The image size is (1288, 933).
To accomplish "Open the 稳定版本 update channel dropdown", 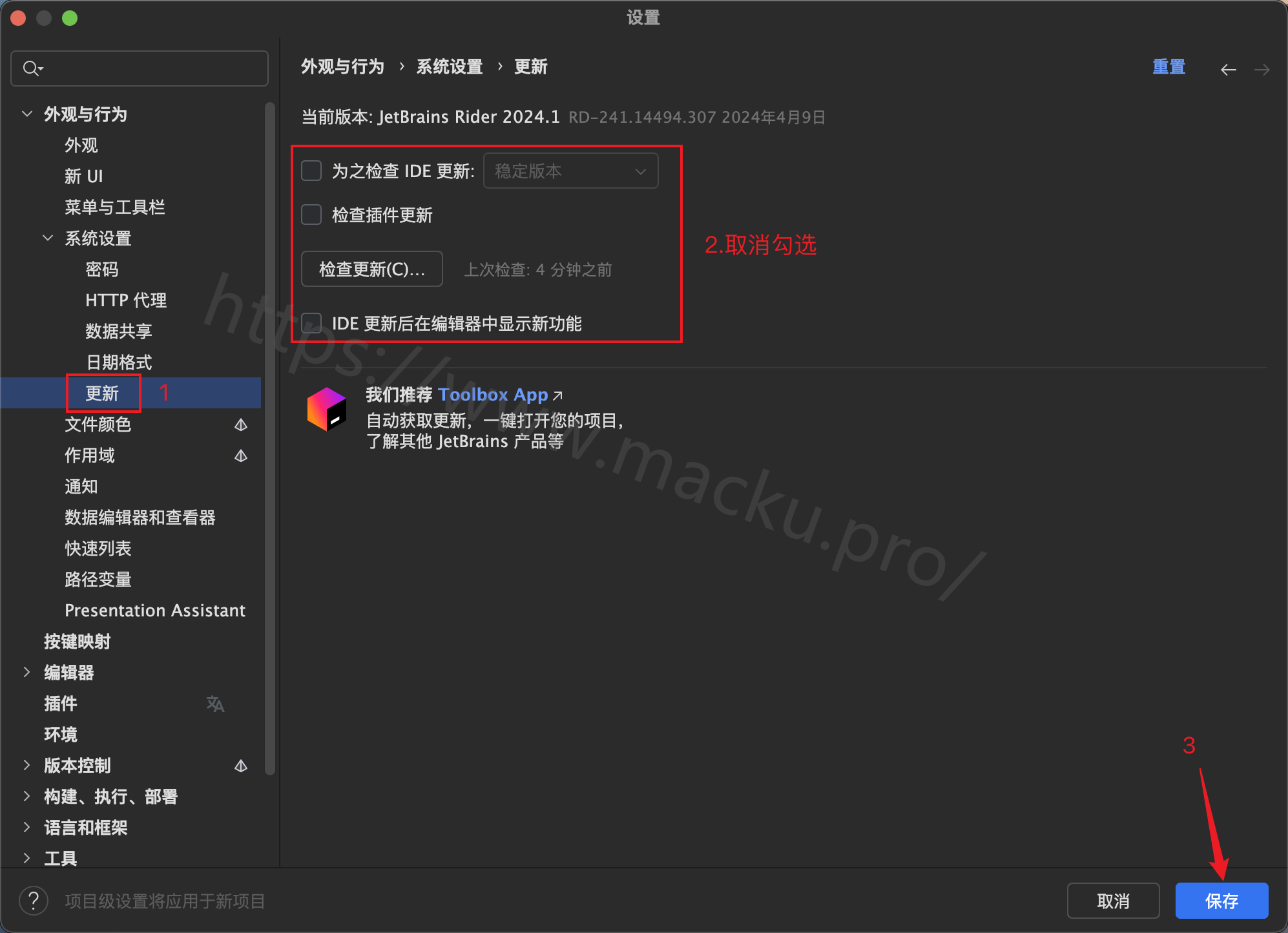I will [x=571, y=171].
